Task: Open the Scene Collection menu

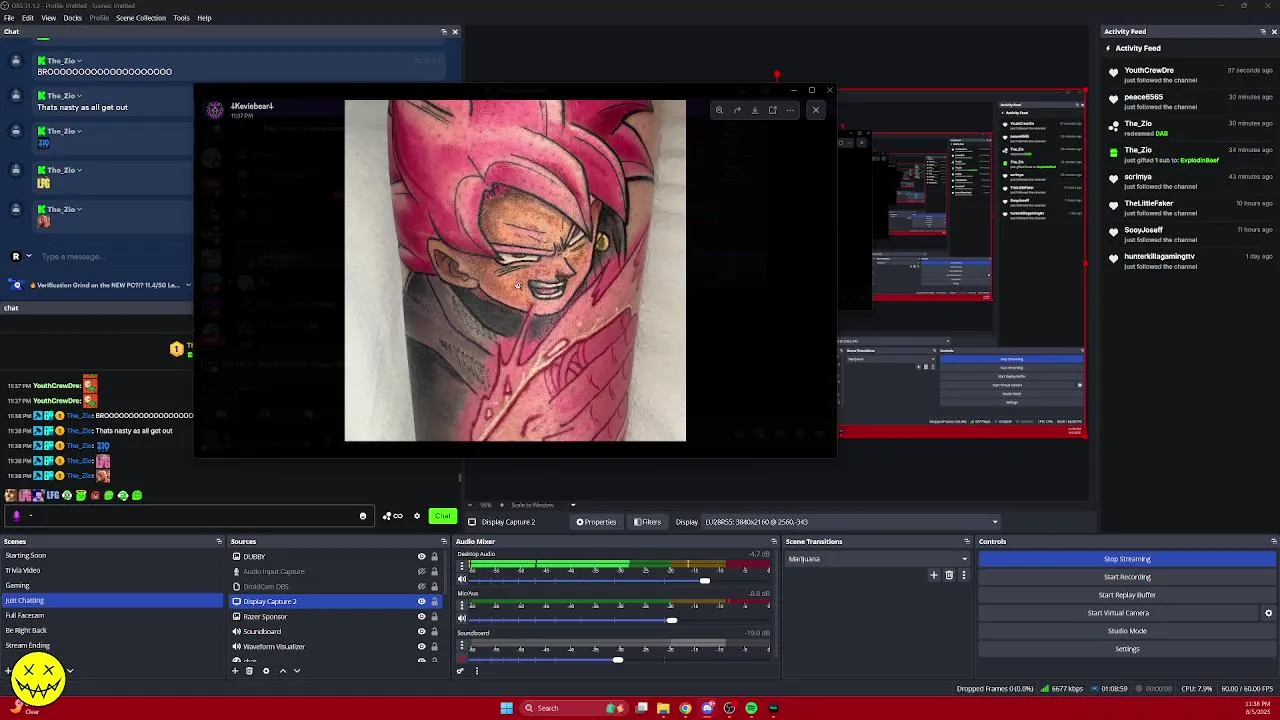Action: click(x=141, y=18)
